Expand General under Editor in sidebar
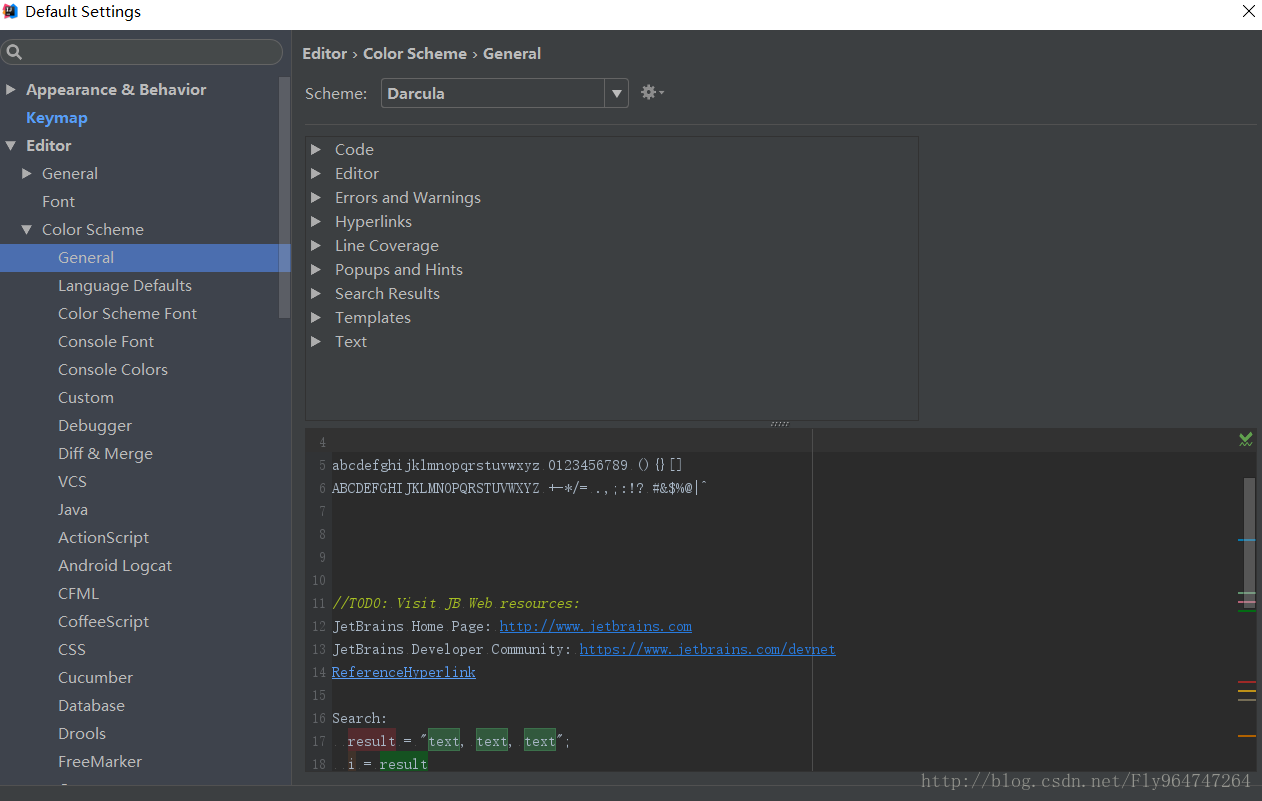The height and width of the screenshot is (801, 1262). pos(27,173)
